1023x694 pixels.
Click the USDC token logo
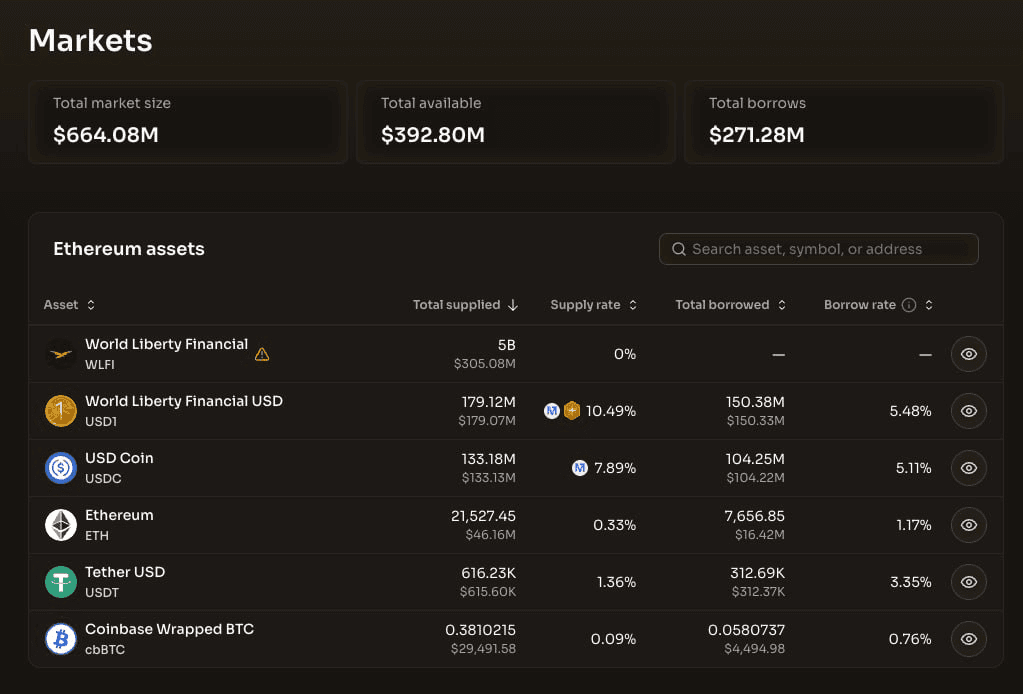pyautogui.click(x=61, y=468)
